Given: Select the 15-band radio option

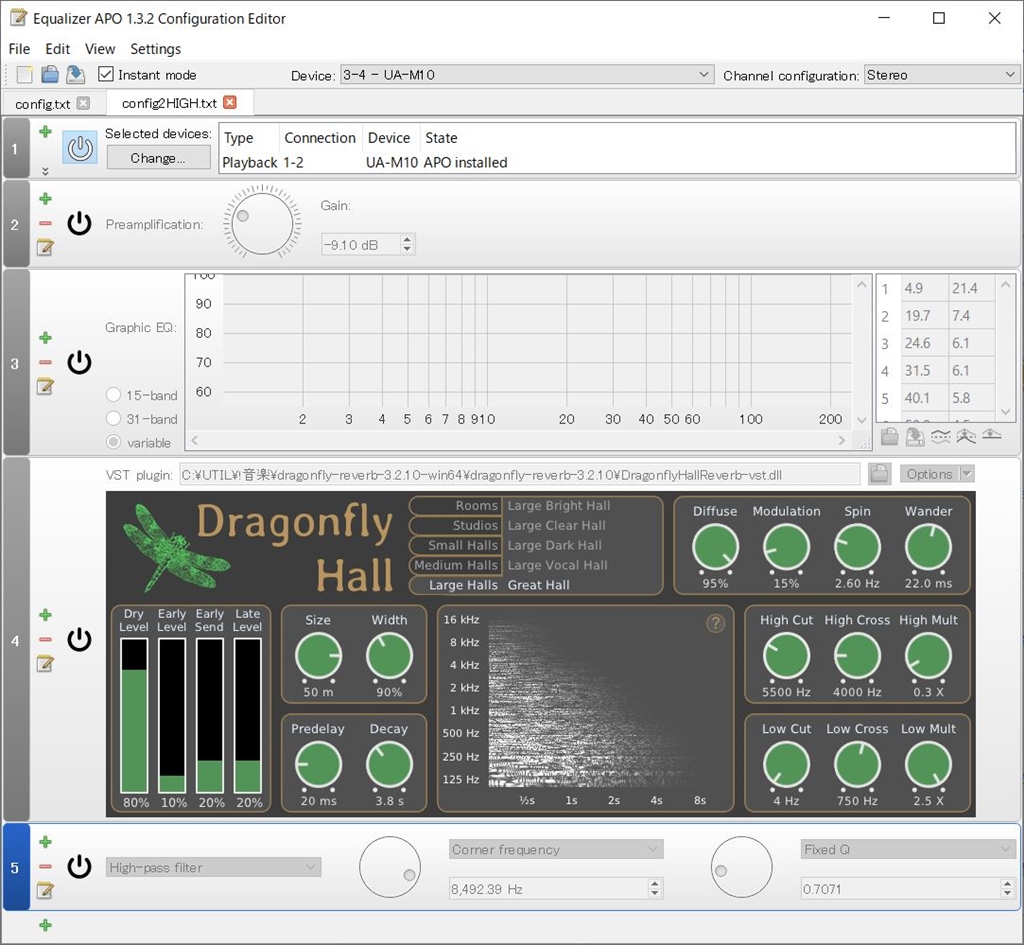Looking at the screenshot, I should tap(114, 395).
